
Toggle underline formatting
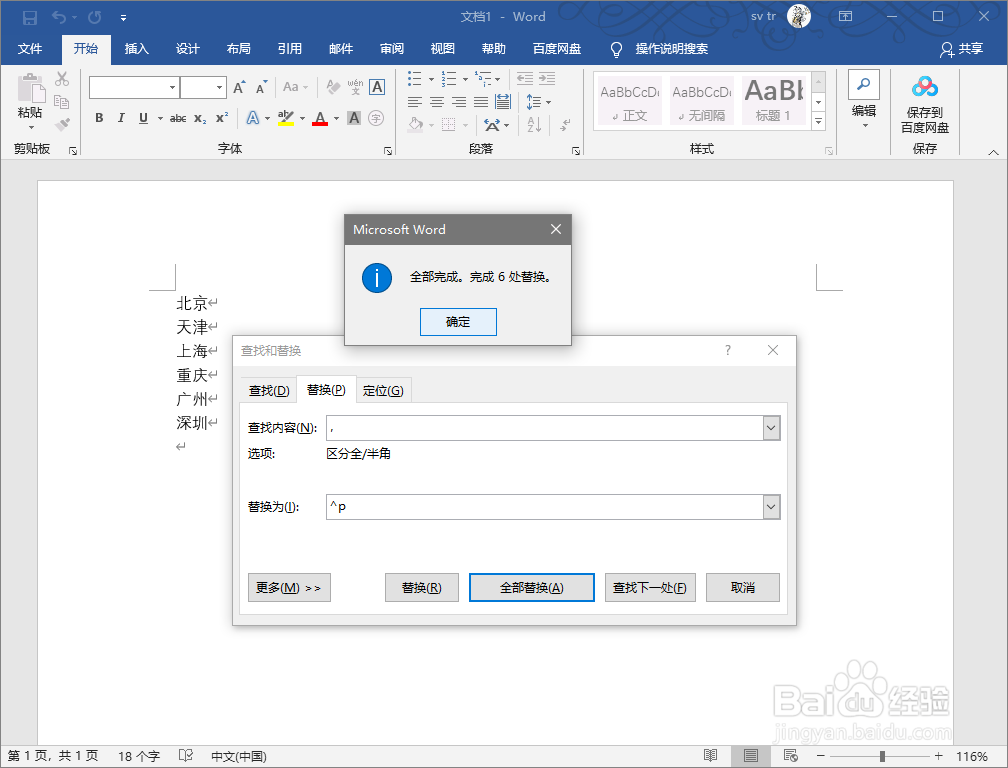point(143,118)
